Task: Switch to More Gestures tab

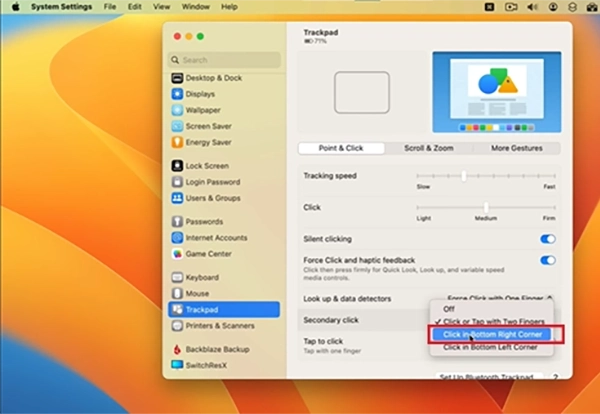Action: (x=517, y=148)
